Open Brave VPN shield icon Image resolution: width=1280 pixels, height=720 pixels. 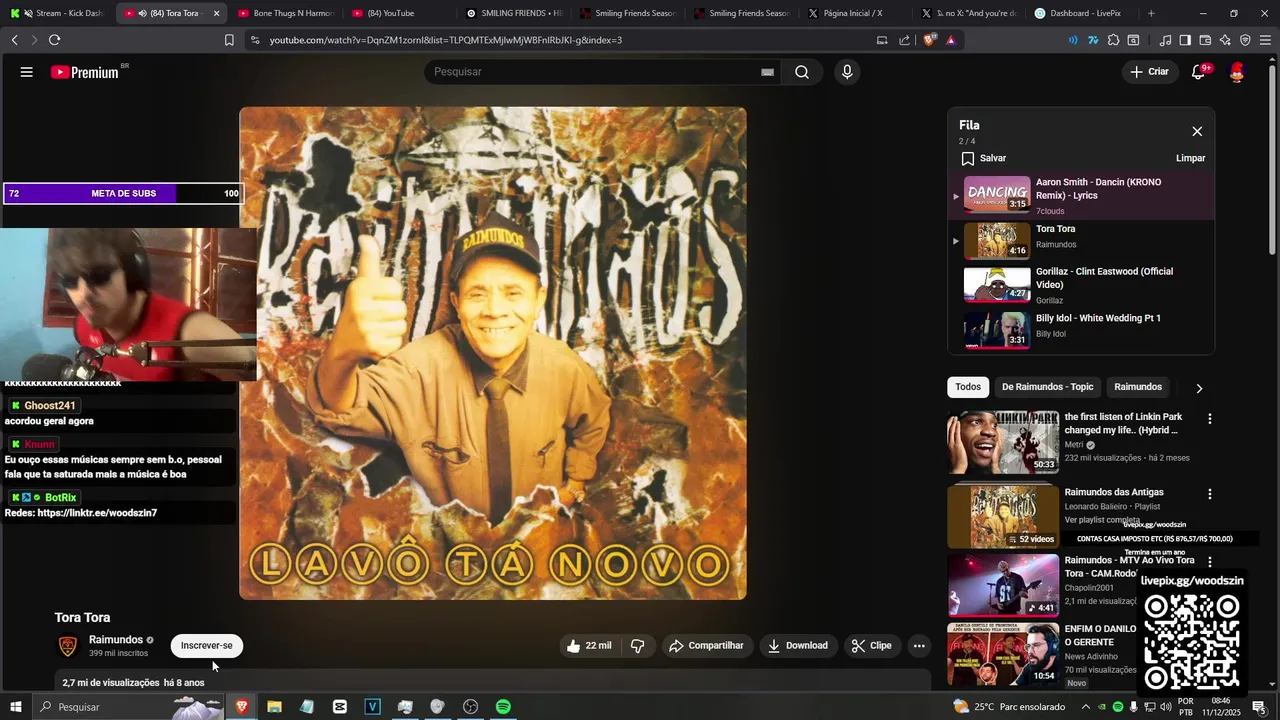1245,40
